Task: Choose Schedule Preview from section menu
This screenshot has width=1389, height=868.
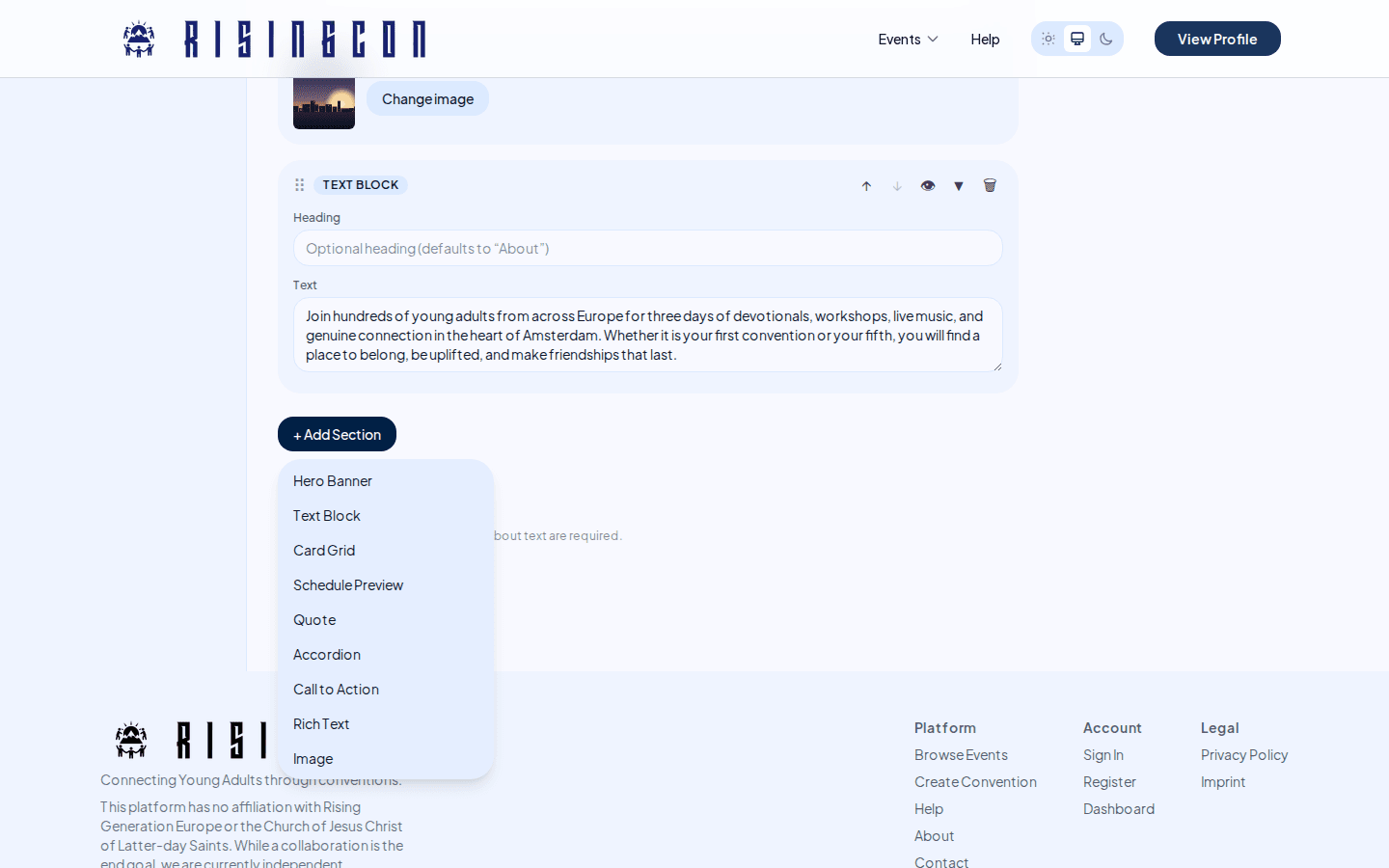Action: coord(386,585)
